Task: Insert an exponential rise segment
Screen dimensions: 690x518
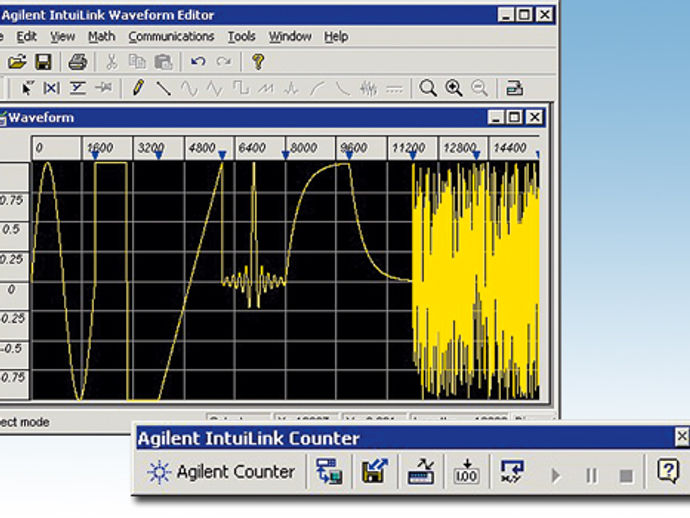Action: pos(317,88)
